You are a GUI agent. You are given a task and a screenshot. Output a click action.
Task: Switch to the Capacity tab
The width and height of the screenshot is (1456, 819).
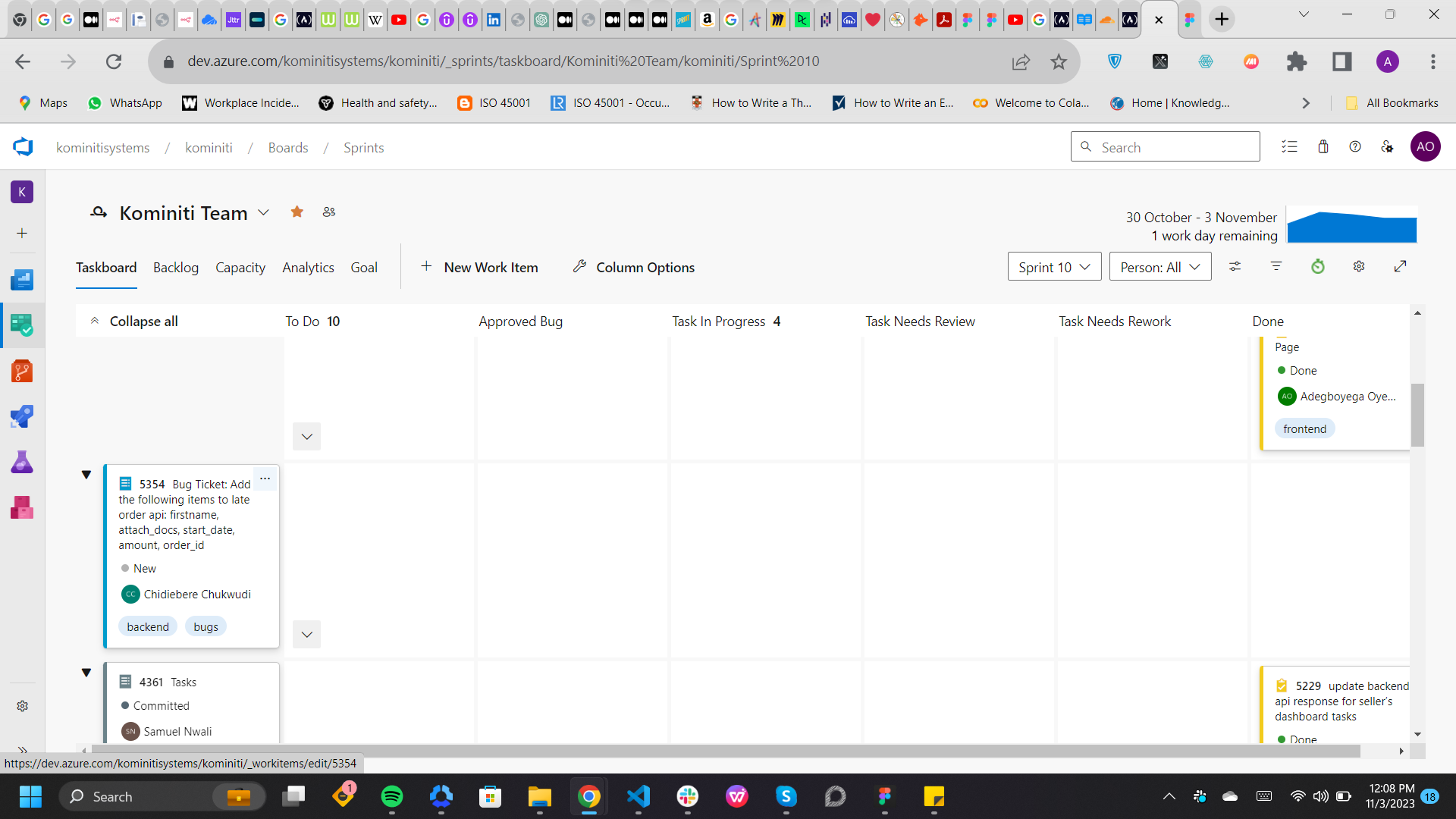point(240,268)
